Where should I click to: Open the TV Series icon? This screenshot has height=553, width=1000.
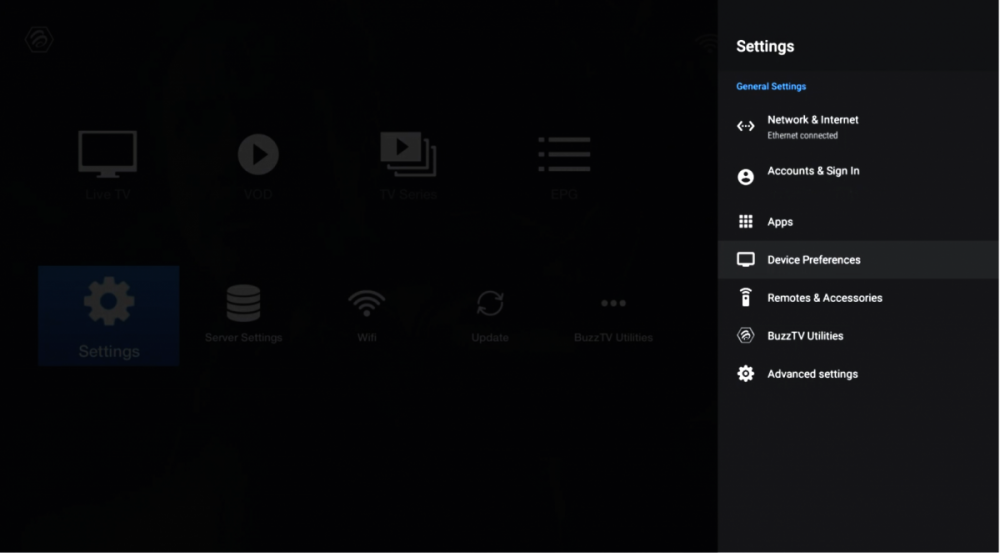407,155
